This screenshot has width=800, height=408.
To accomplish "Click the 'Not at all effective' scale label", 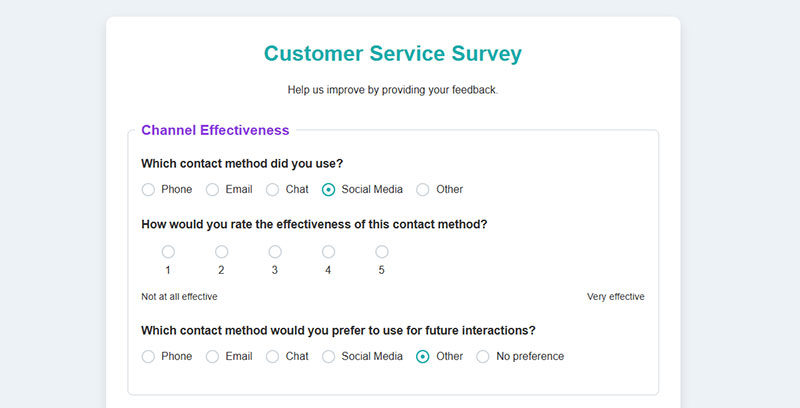I will (x=179, y=297).
